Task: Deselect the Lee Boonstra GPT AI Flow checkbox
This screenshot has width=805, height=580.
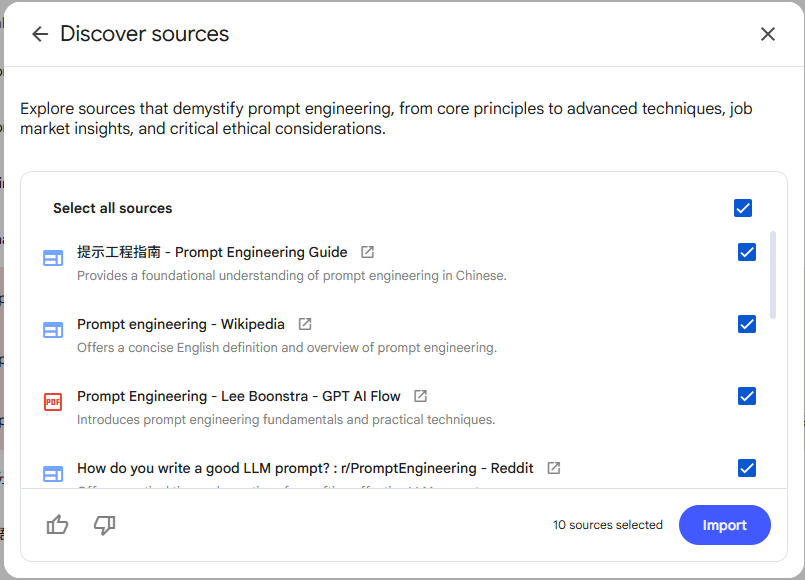Action: tap(747, 396)
